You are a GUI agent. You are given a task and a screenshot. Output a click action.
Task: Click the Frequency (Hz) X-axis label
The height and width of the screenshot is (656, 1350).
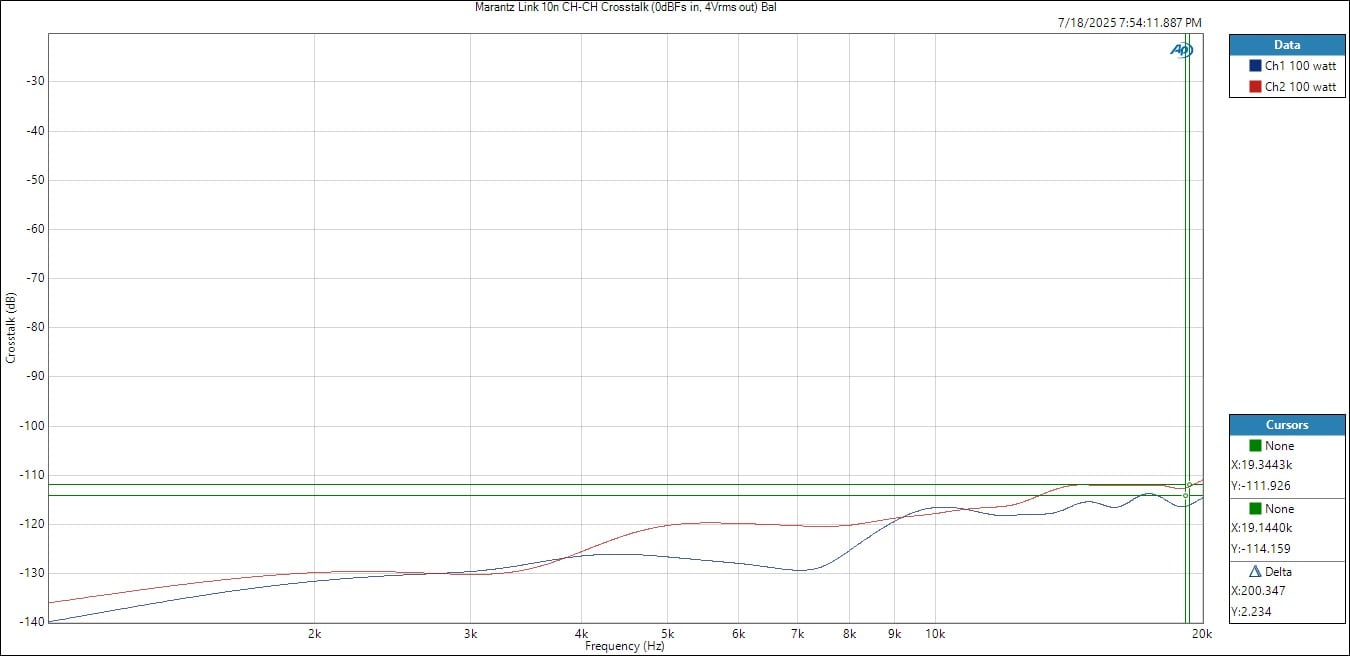click(x=624, y=646)
